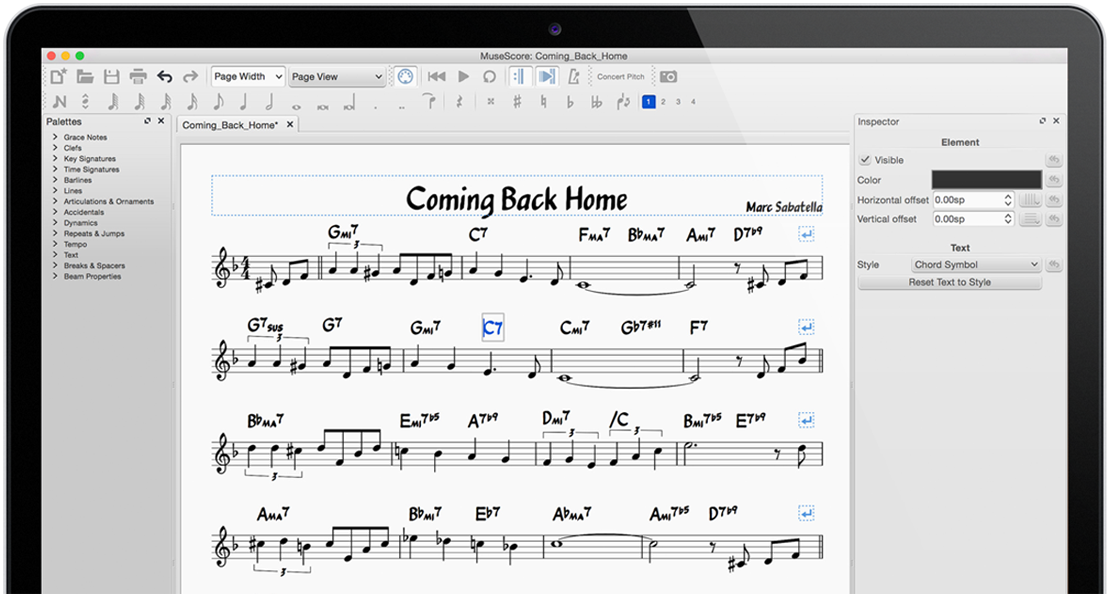This screenshot has width=1110, height=594.
Task: Click the Color swatch in Inspector
Action: 985,179
